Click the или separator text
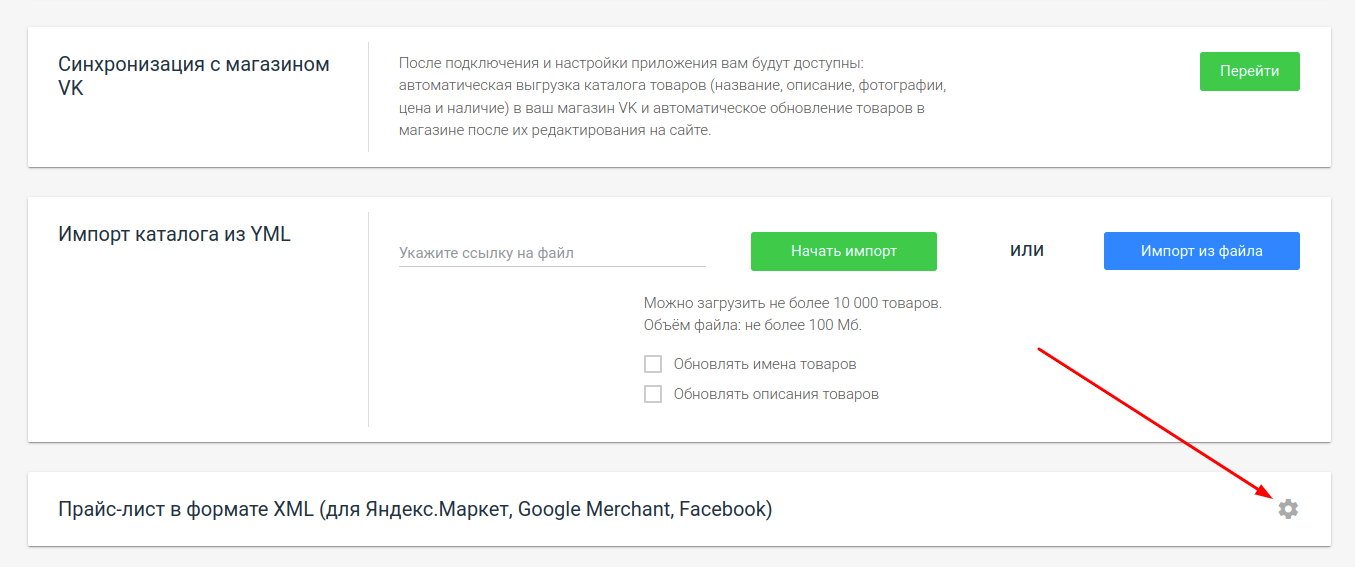 pos(1027,250)
